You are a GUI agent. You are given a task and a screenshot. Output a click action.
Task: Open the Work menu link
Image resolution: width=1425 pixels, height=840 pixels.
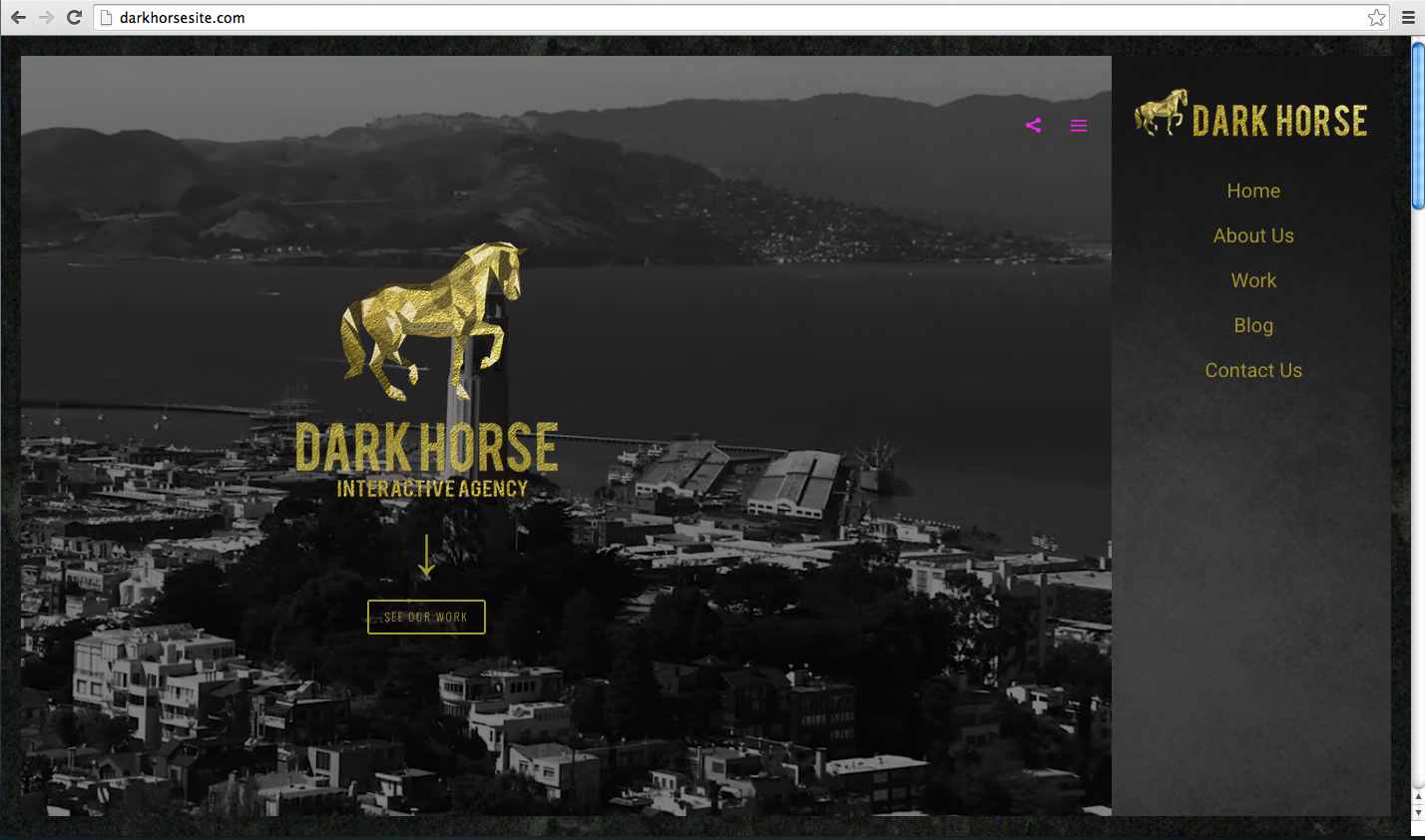pos(1253,280)
